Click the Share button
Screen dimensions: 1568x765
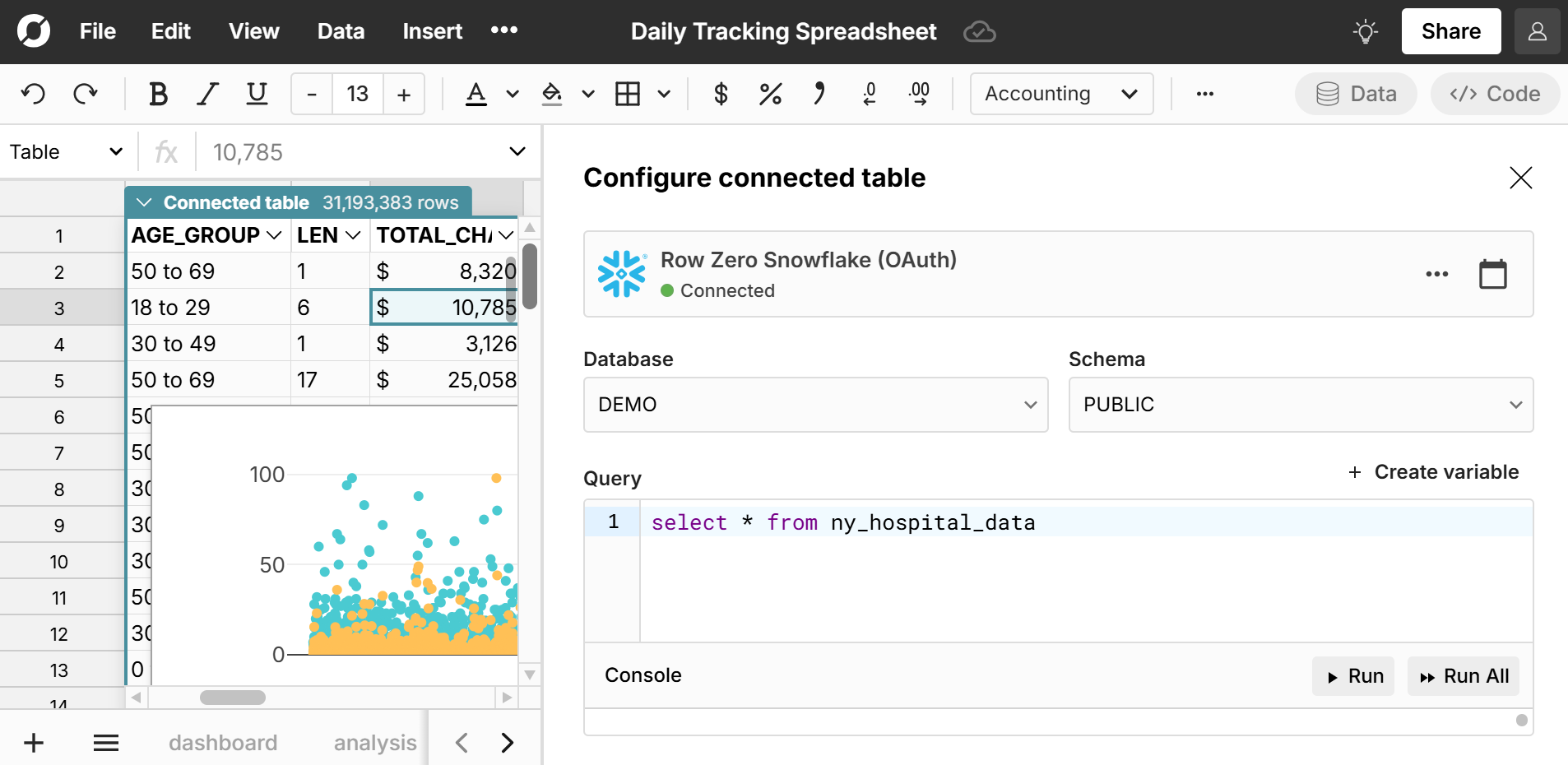(x=1451, y=31)
